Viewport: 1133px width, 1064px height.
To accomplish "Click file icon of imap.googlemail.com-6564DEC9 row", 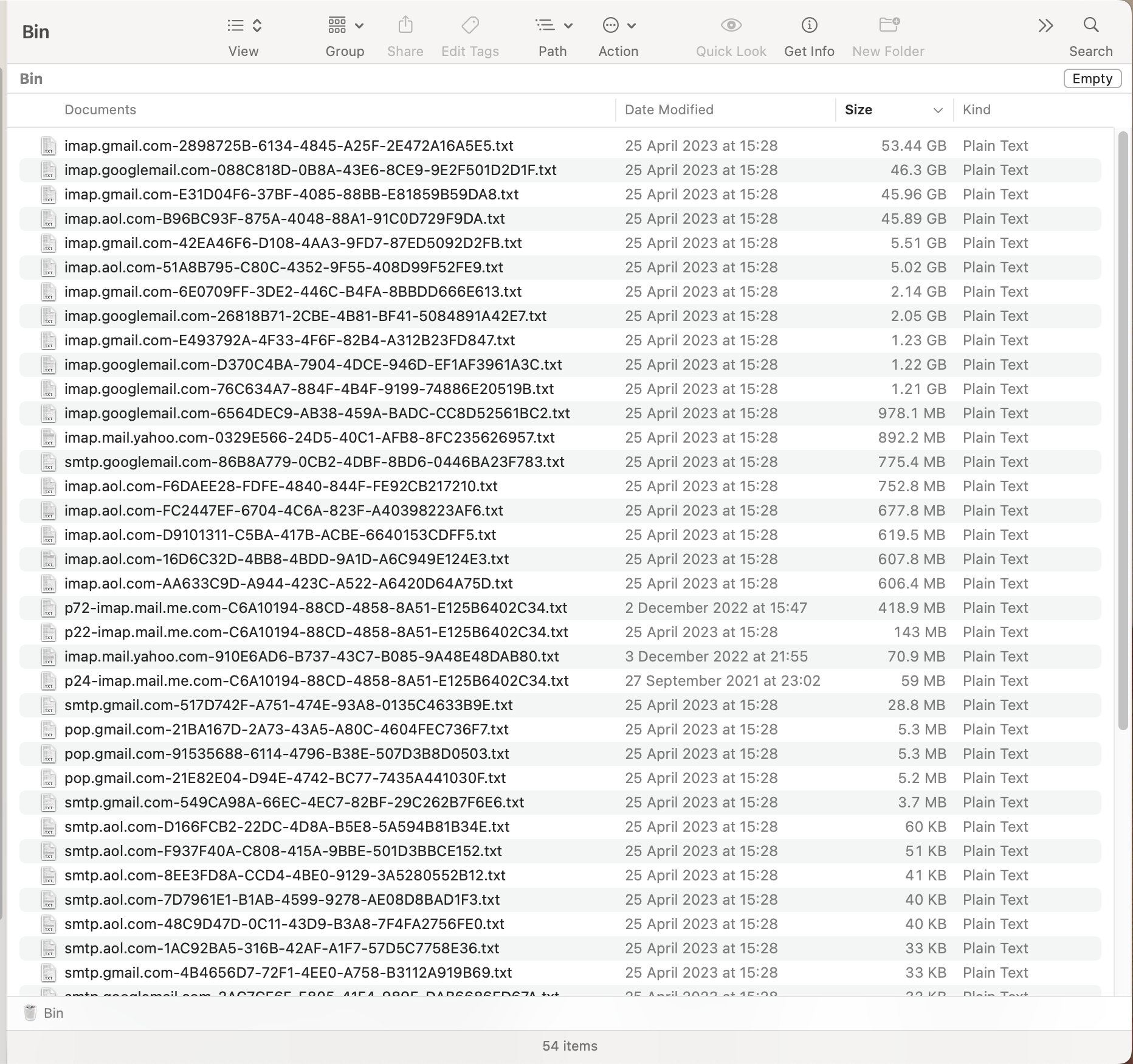I will pos(49,413).
